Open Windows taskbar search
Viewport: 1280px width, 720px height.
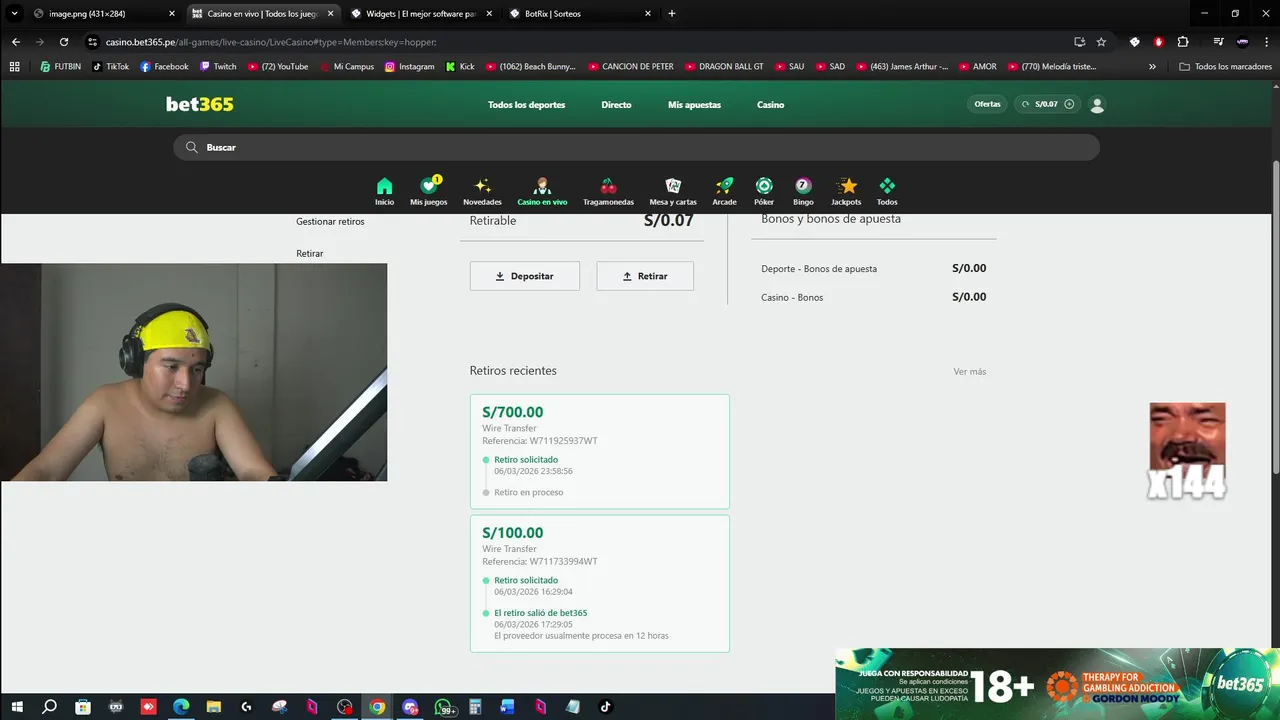[x=50, y=707]
